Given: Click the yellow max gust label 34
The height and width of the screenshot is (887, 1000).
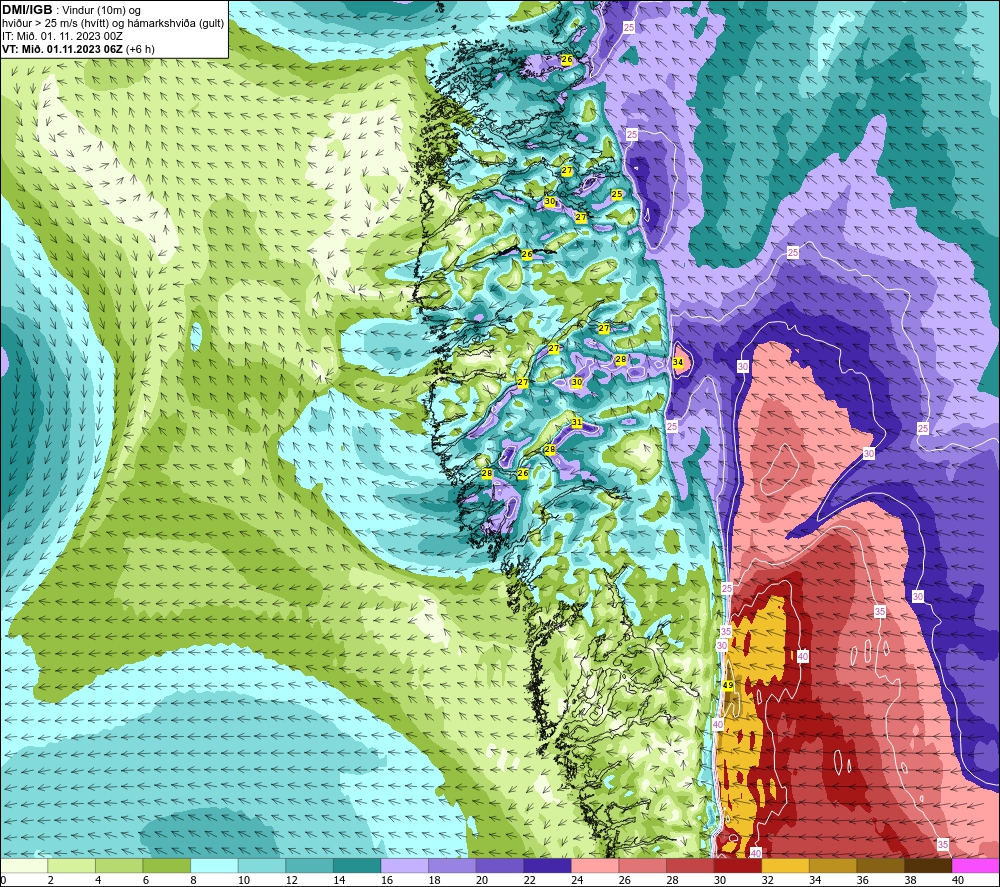Looking at the screenshot, I should pyautogui.click(x=678, y=362).
